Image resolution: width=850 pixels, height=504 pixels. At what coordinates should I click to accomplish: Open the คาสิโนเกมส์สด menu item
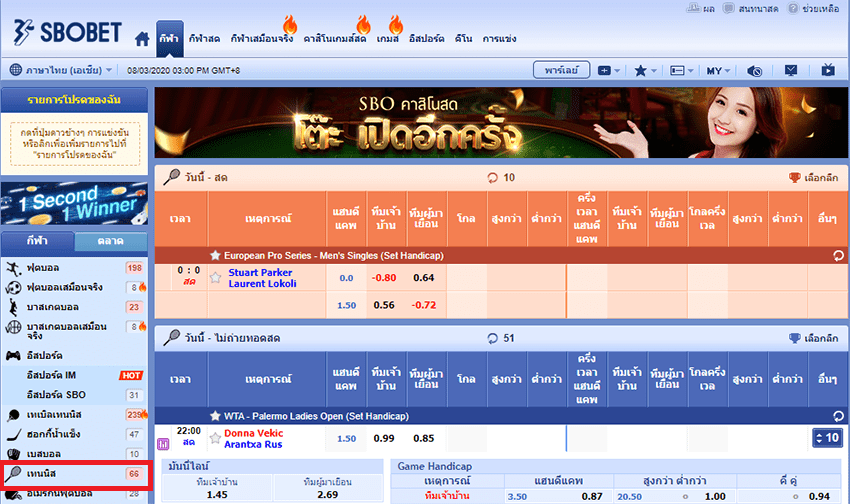[334, 38]
